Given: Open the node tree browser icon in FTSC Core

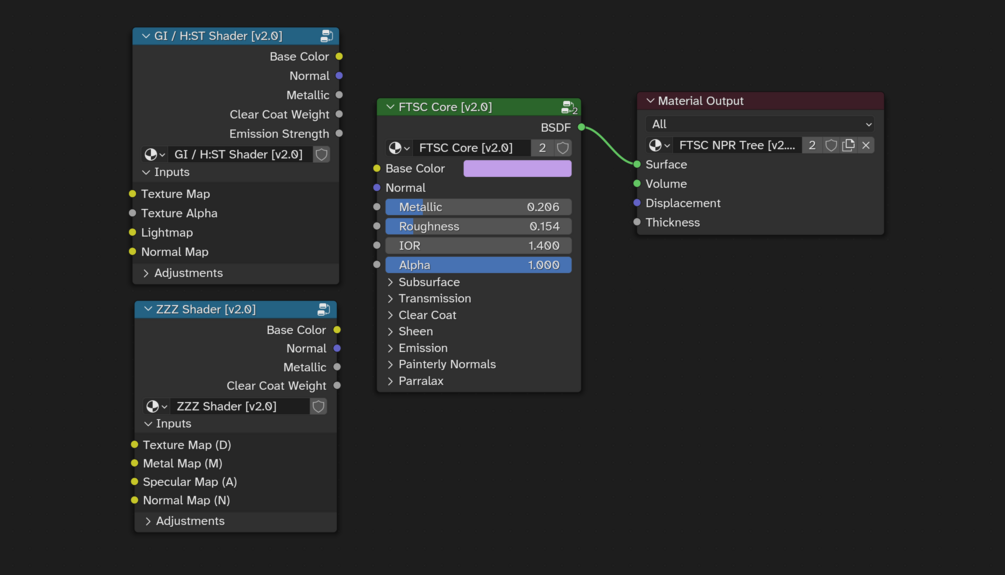Looking at the screenshot, I should coord(399,148).
